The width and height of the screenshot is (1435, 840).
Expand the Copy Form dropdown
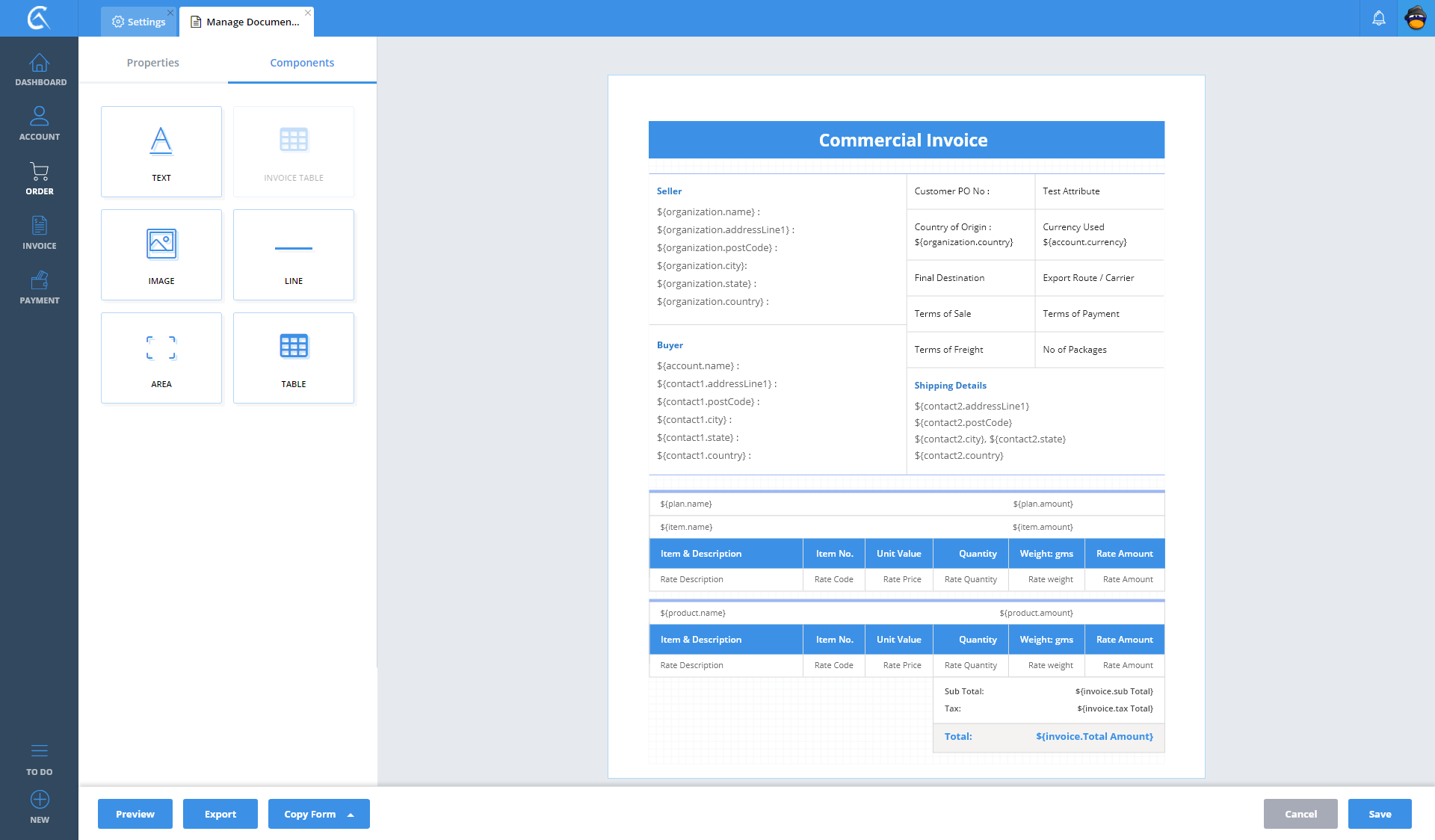pos(350,815)
